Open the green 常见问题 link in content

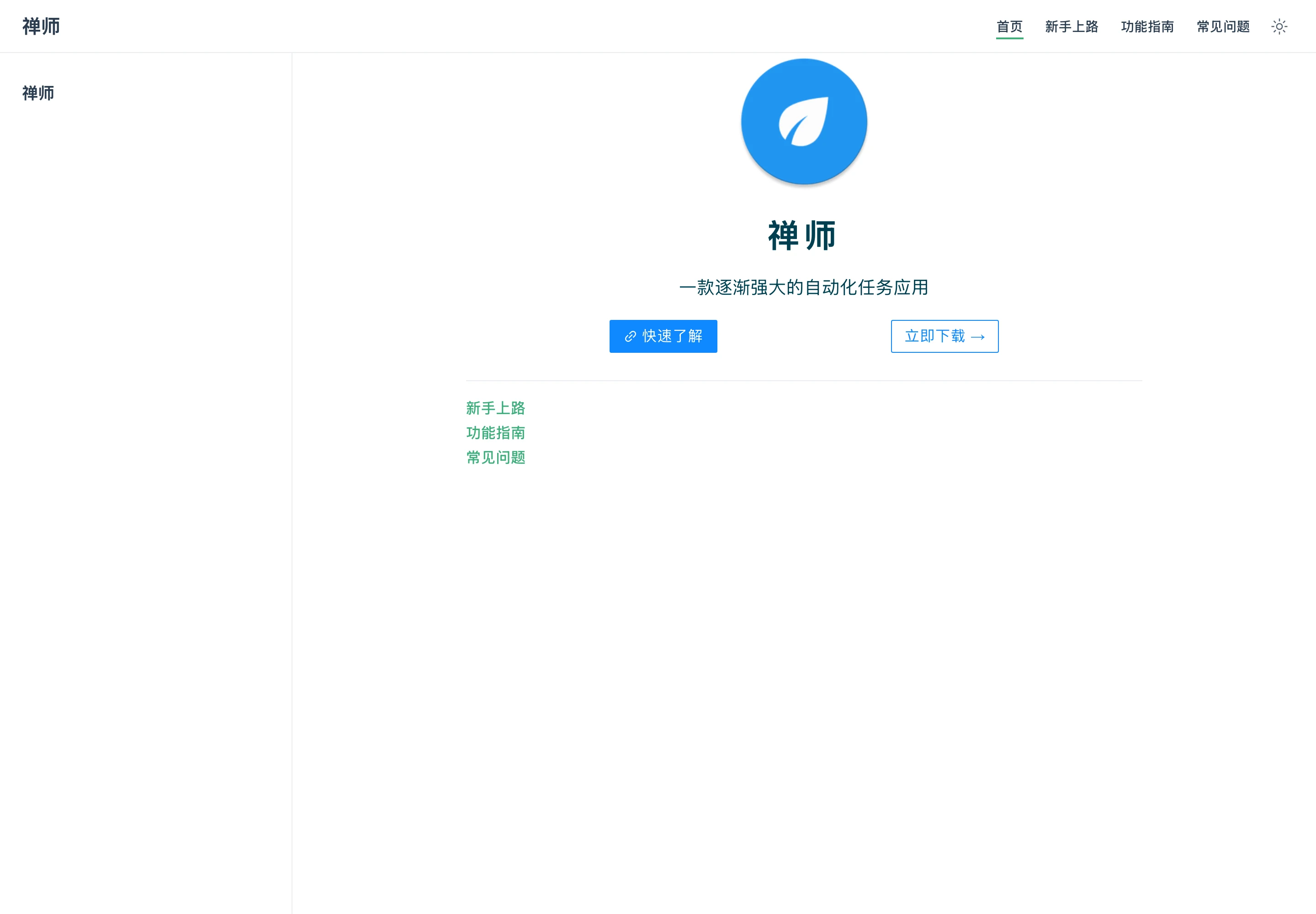[495, 457]
